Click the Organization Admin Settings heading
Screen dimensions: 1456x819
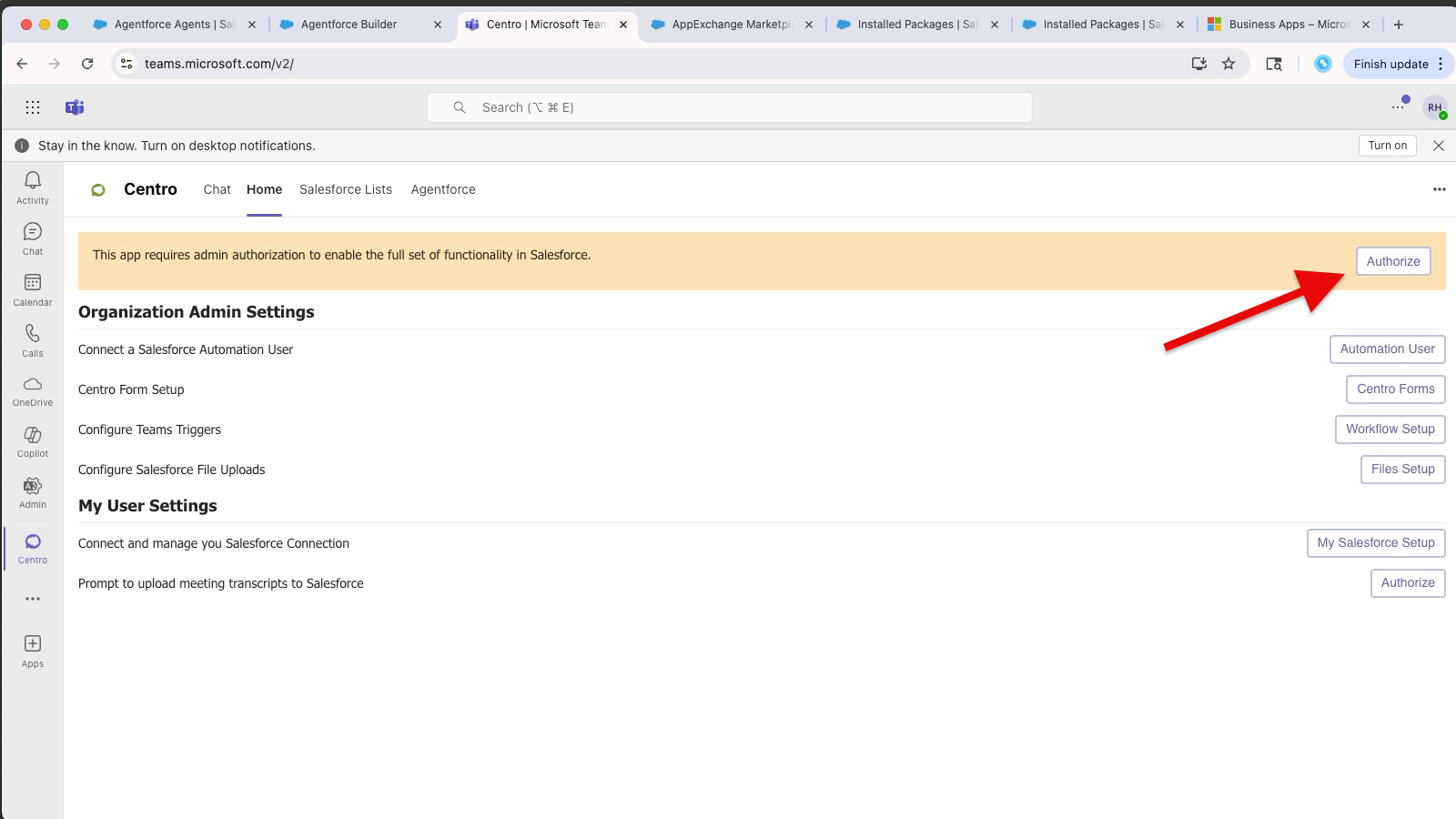pos(197,312)
